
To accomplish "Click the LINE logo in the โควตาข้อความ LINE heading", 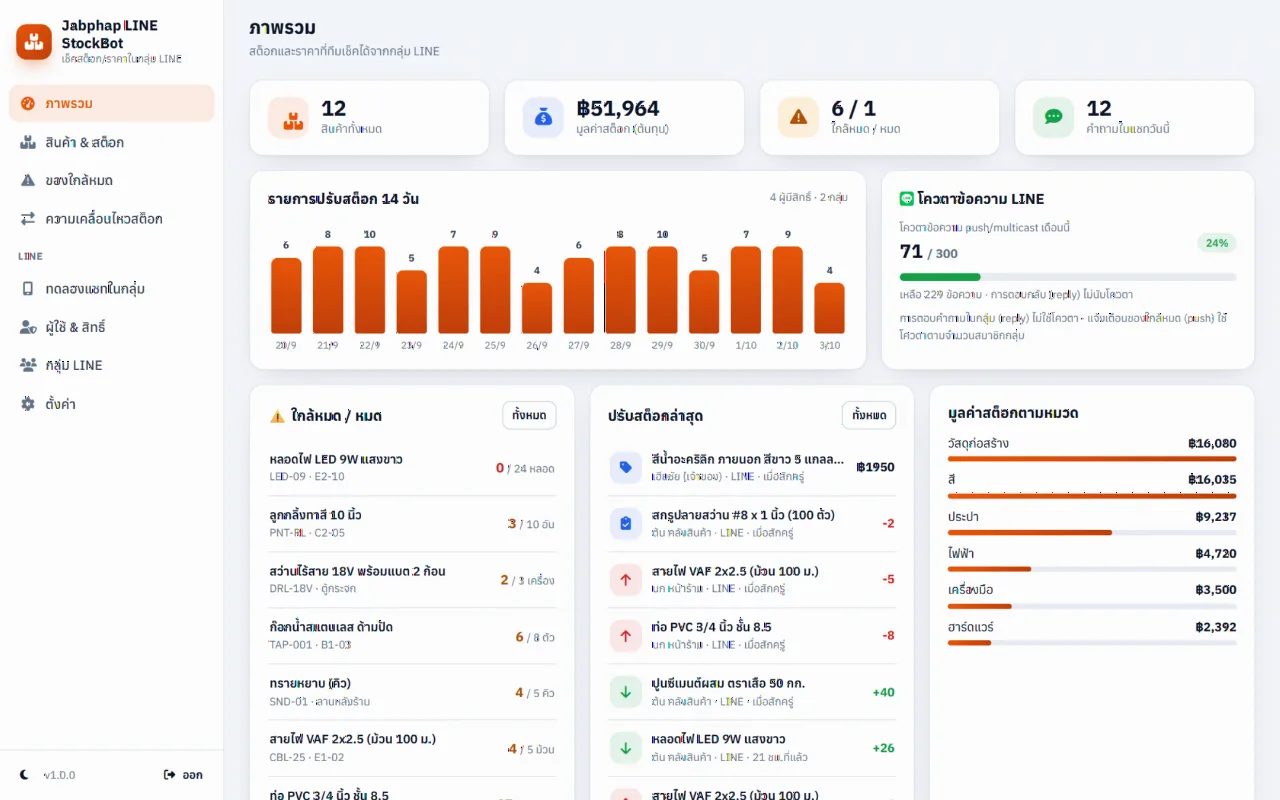I will 907,199.
